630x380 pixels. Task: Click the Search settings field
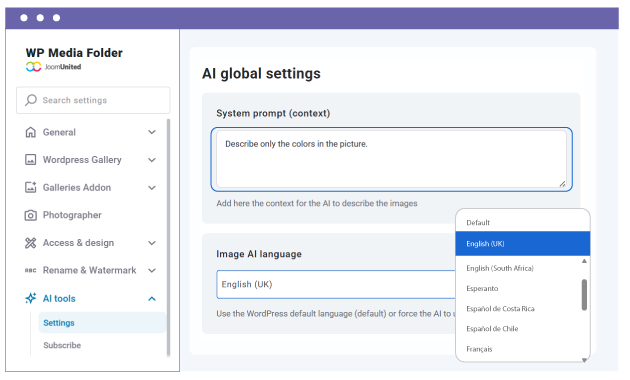coord(93,100)
